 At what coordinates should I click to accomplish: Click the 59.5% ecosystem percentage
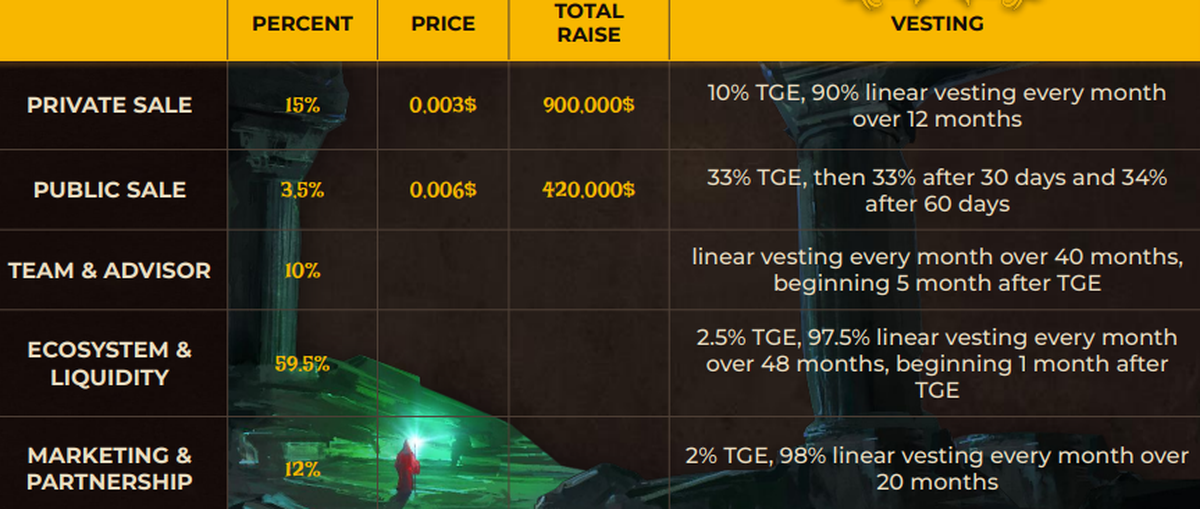tap(302, 364)
